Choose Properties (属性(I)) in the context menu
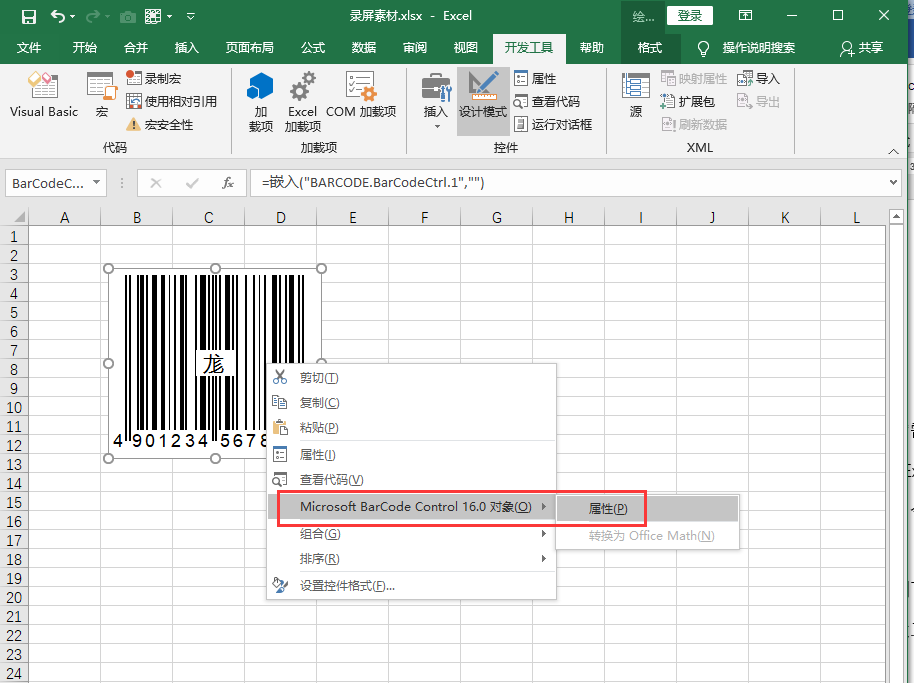Screen dimensions: 914x683 pos(411,455)
